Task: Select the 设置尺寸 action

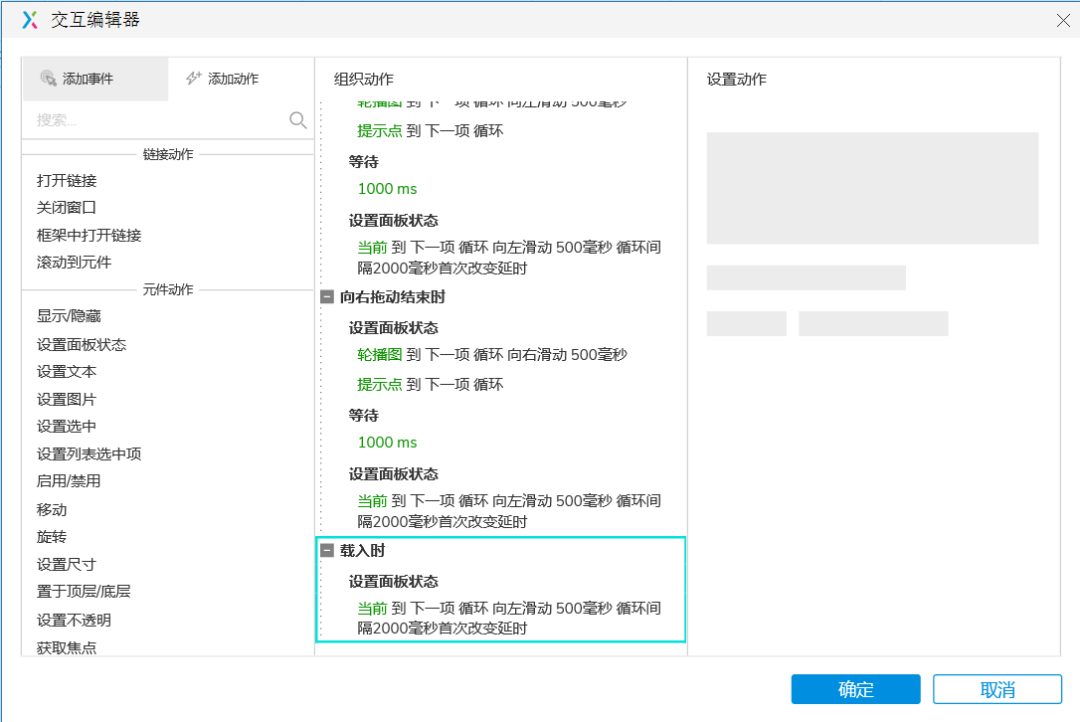Action: (x=67, y=564)
